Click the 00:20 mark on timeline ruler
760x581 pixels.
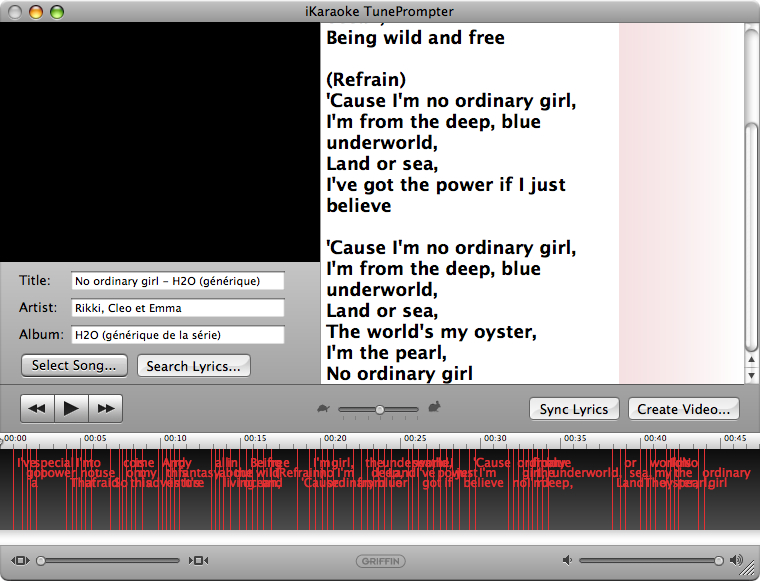335,438
